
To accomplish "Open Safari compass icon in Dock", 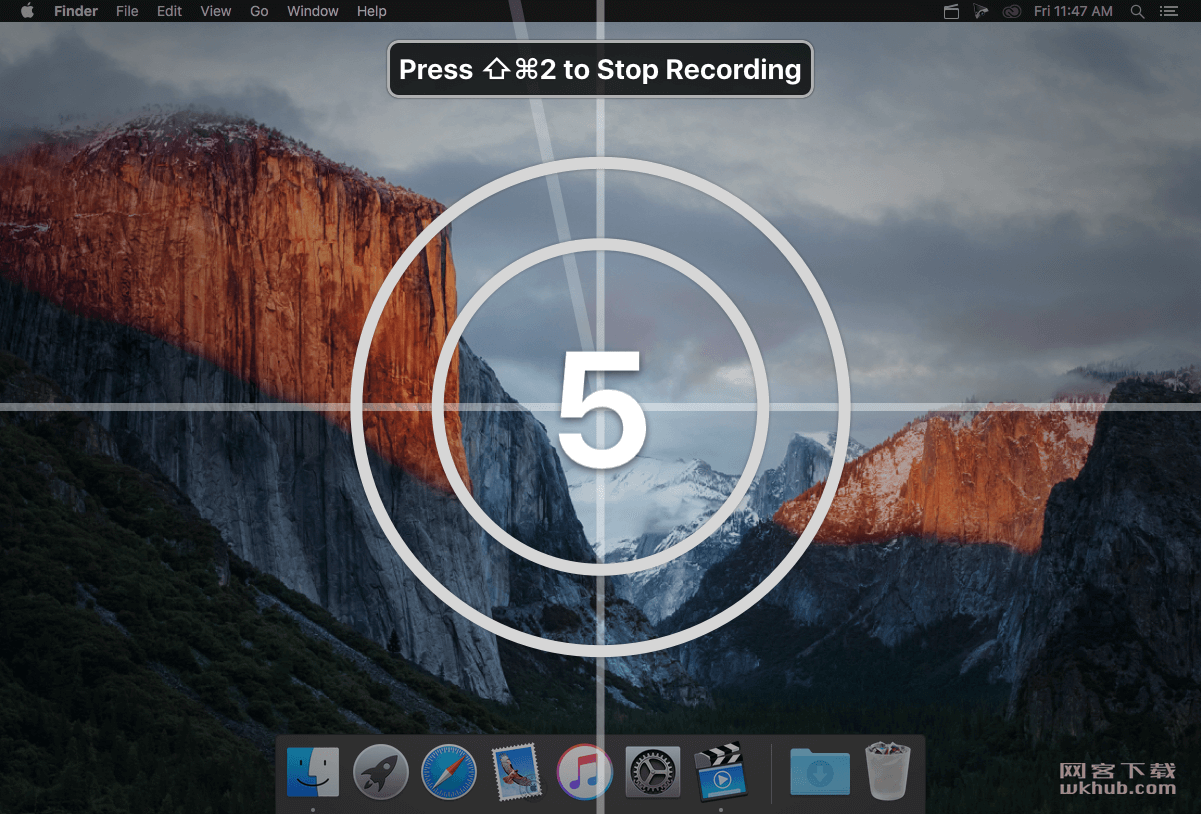I will tap(449, 771).
